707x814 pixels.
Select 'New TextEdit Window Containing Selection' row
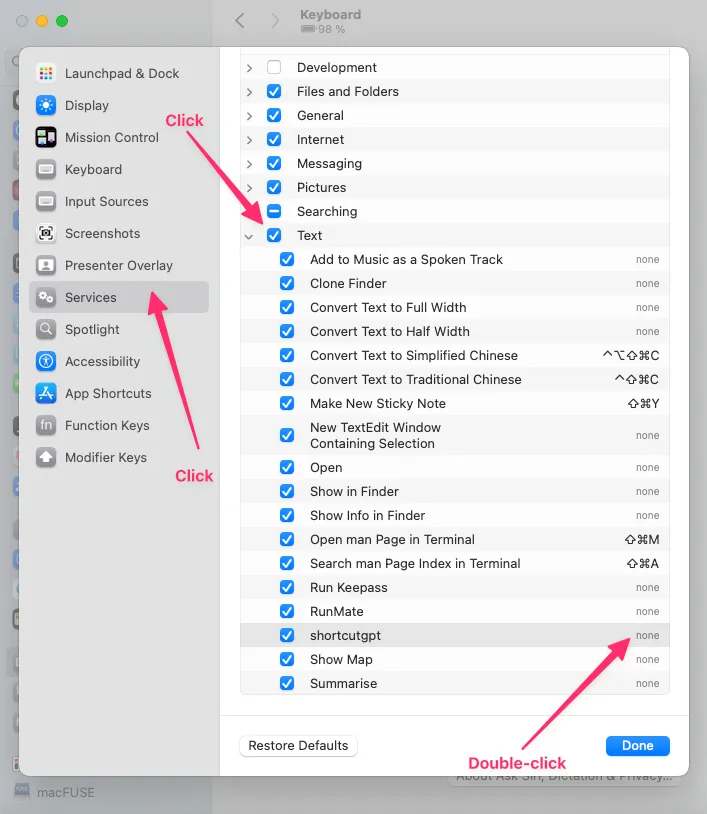(x=455, y=435)
